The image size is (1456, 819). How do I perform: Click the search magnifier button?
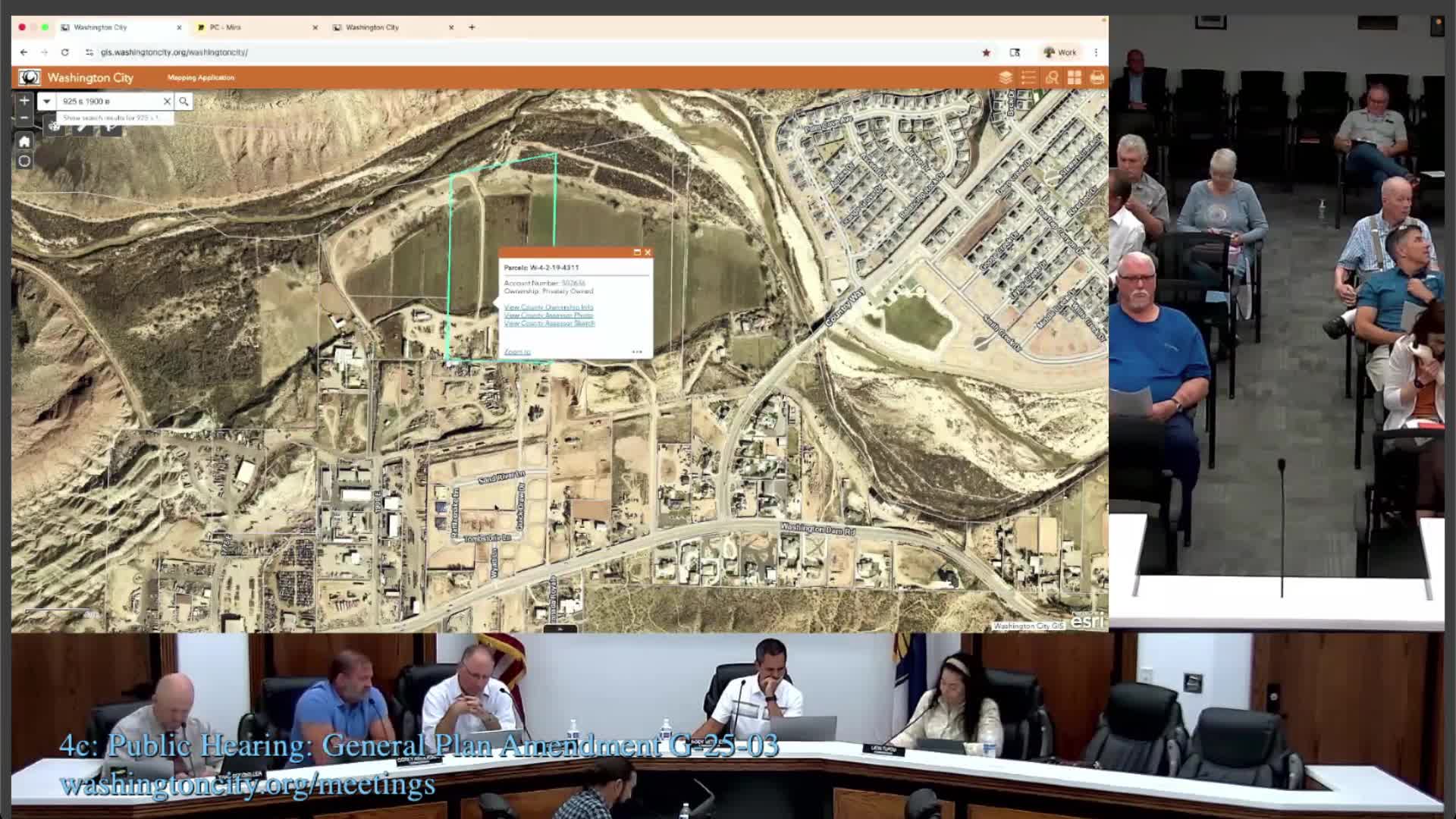click(x=184, y=101)
